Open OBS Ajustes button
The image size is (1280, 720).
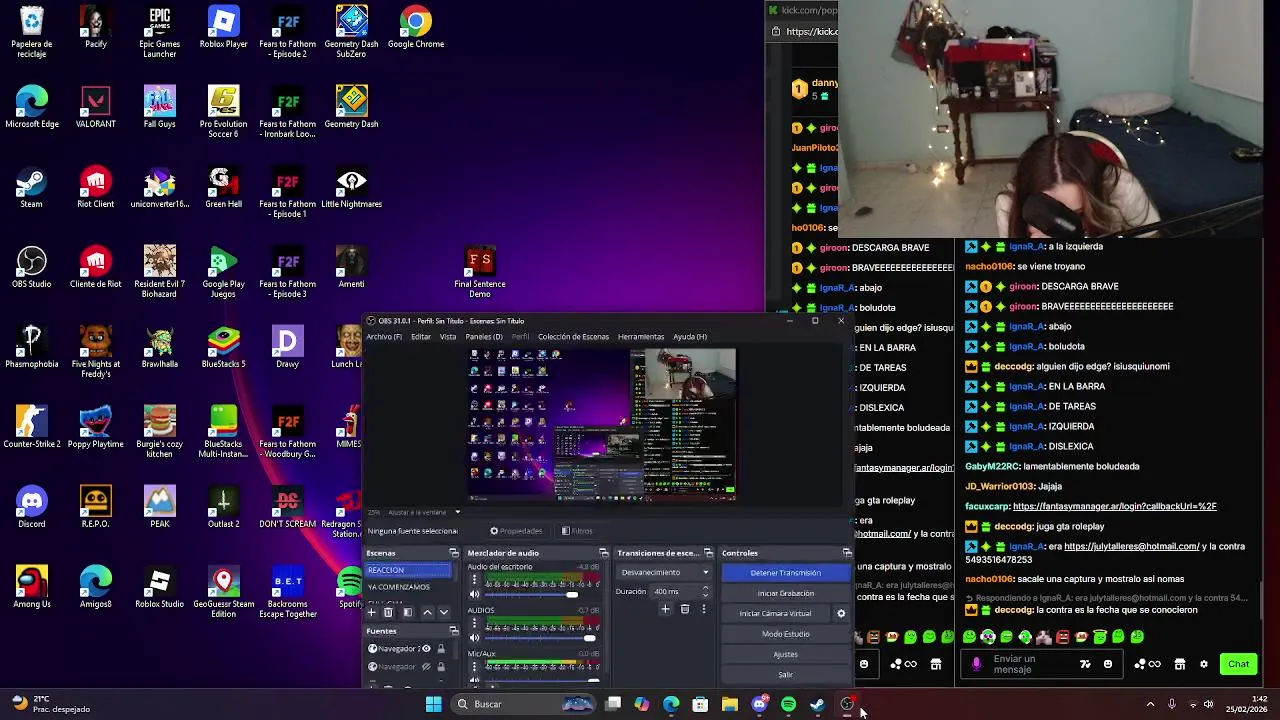click(785, 654)
